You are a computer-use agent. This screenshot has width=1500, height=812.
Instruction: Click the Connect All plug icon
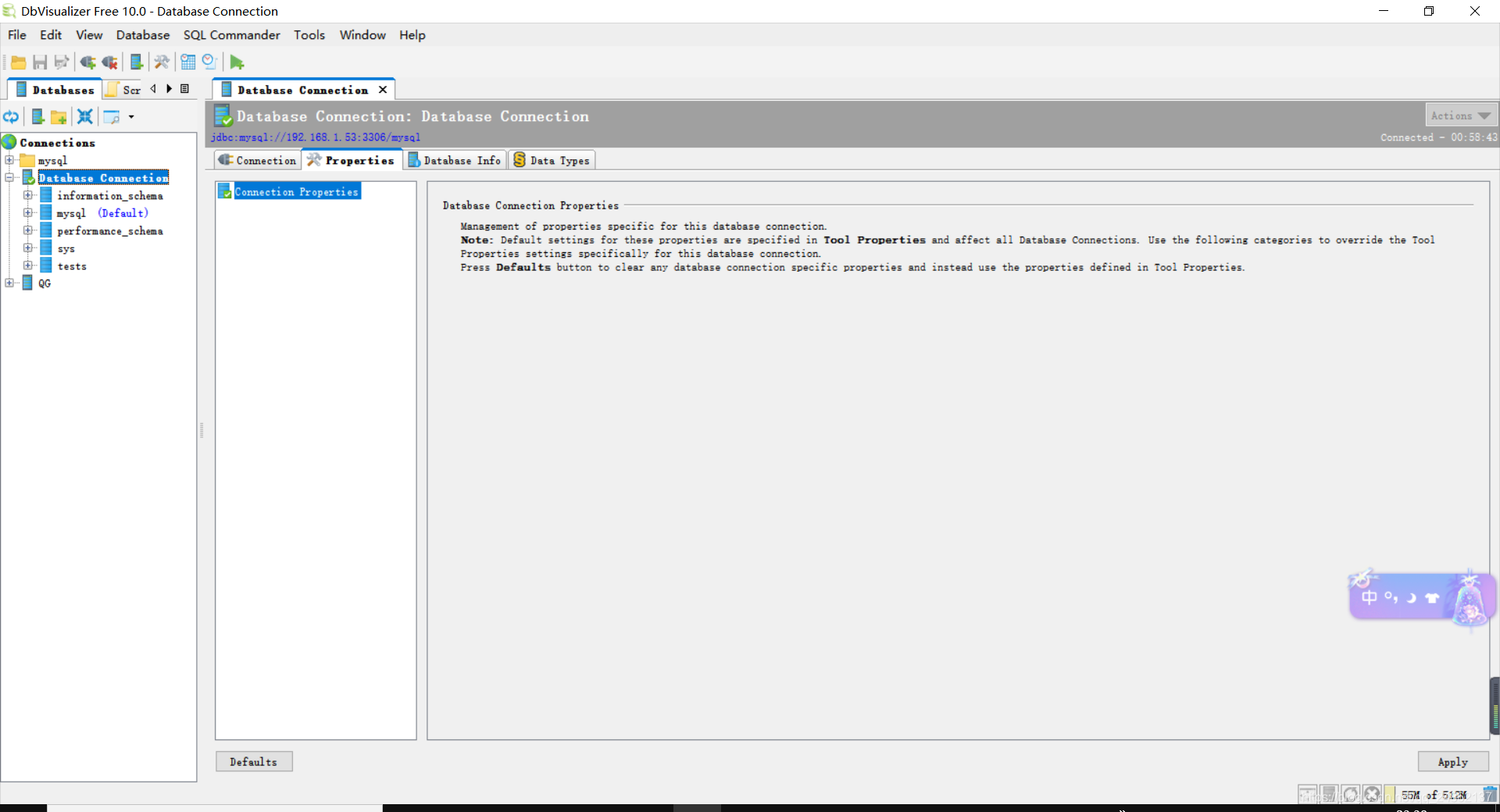pyautogui.click(x=87, y=62)
